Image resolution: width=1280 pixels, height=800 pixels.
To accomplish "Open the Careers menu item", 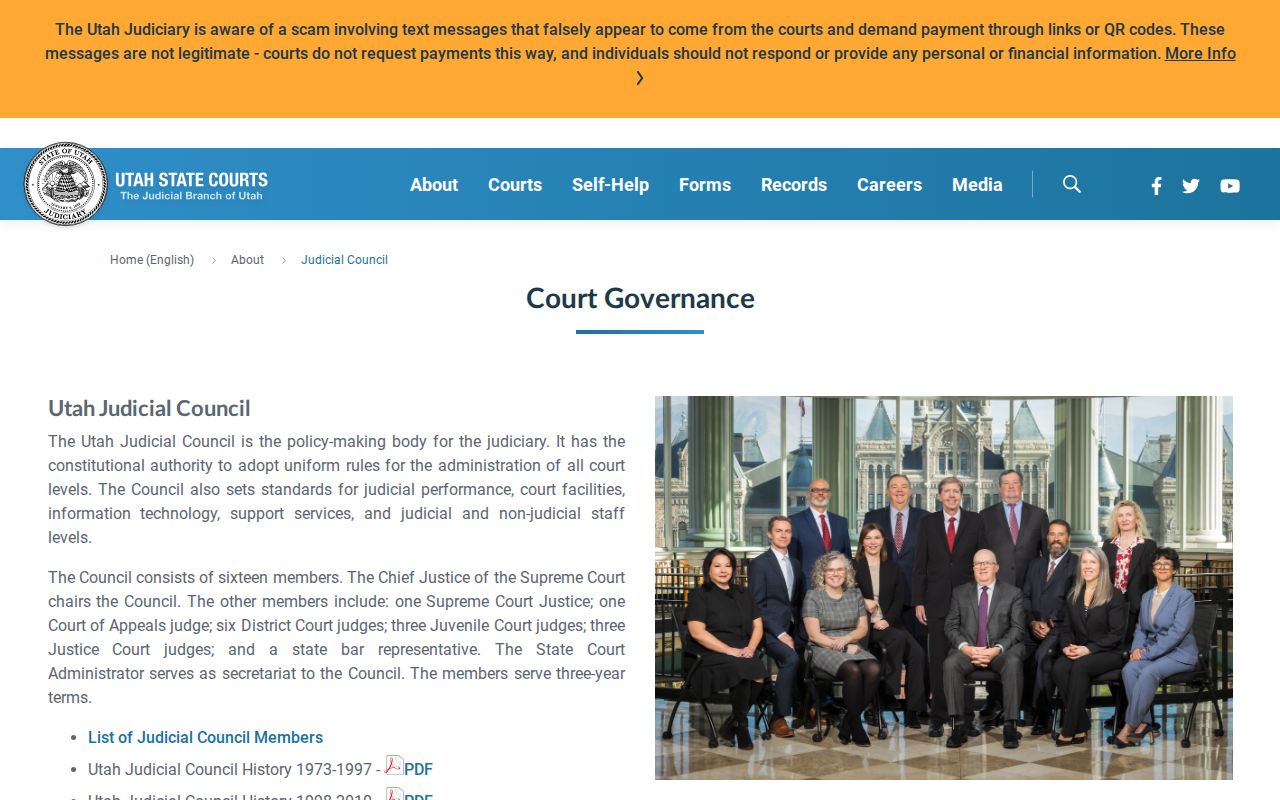I will pyautogui.click(x=889, y=185).
